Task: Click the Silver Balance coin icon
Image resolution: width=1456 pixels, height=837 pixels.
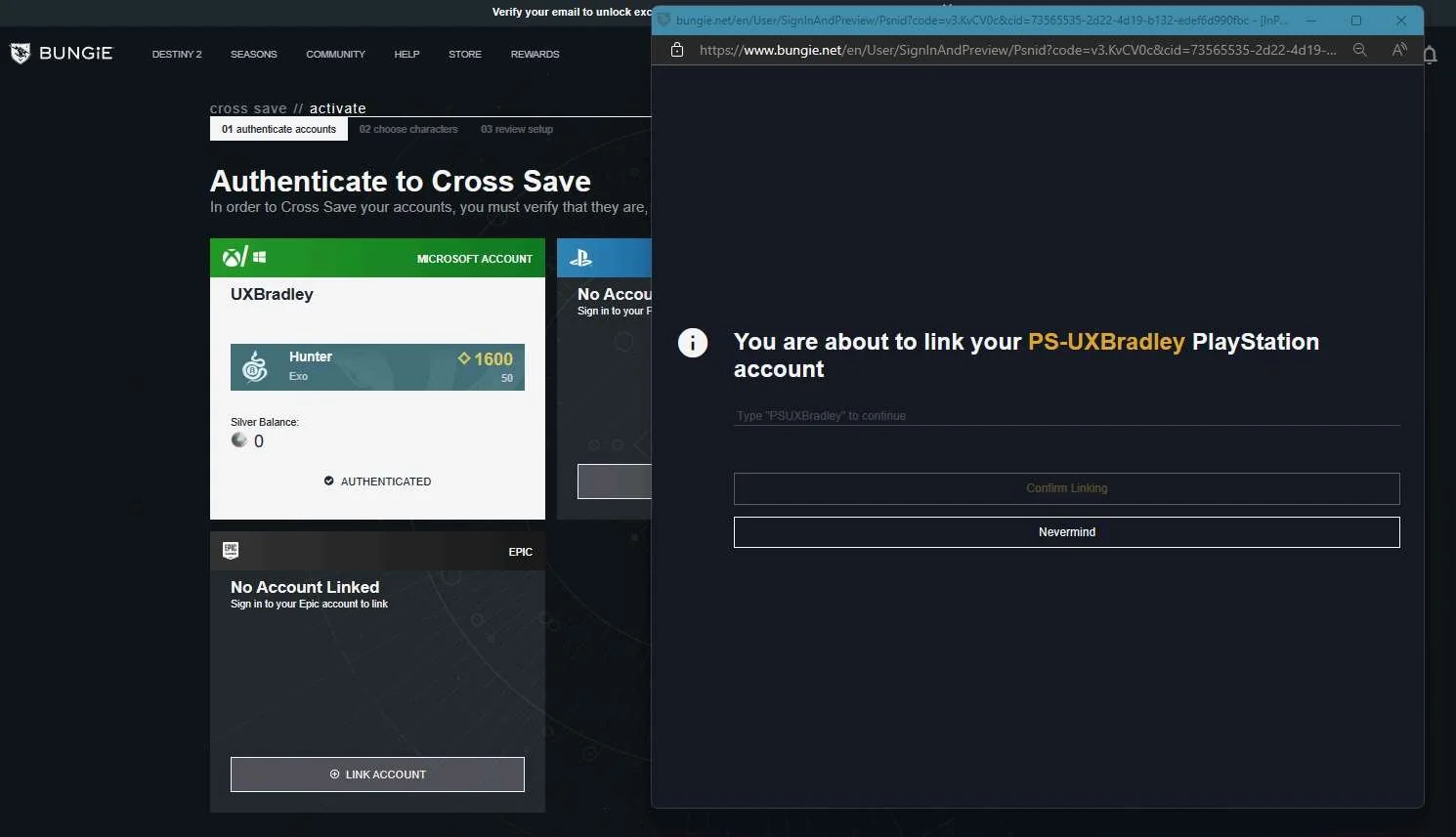Action: 239,440
